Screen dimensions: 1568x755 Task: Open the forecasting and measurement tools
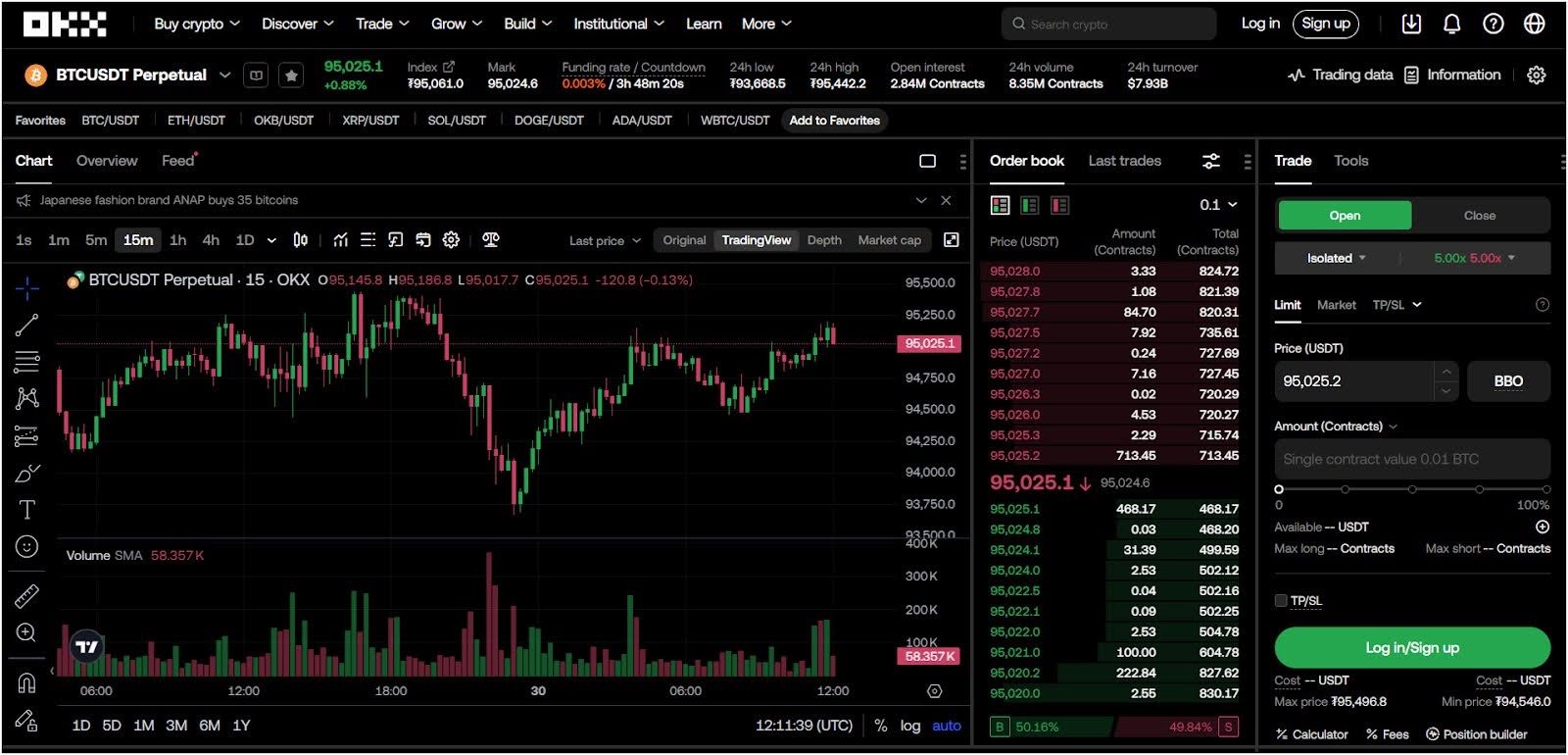coord(27,436)
